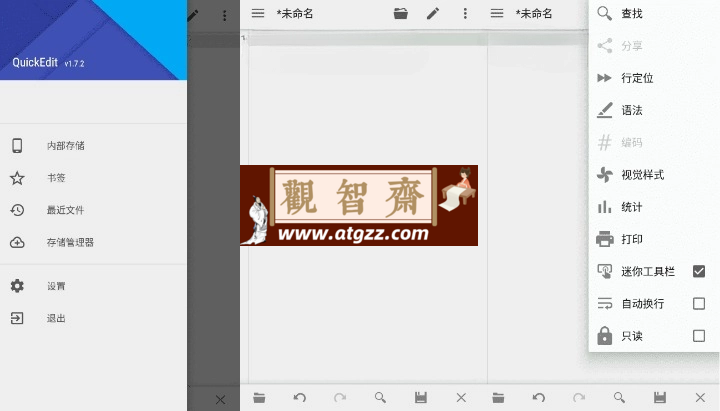Open the hamburger menu in the middle editor screen
This screenshot has width=720, height=411.
point(258,13)
